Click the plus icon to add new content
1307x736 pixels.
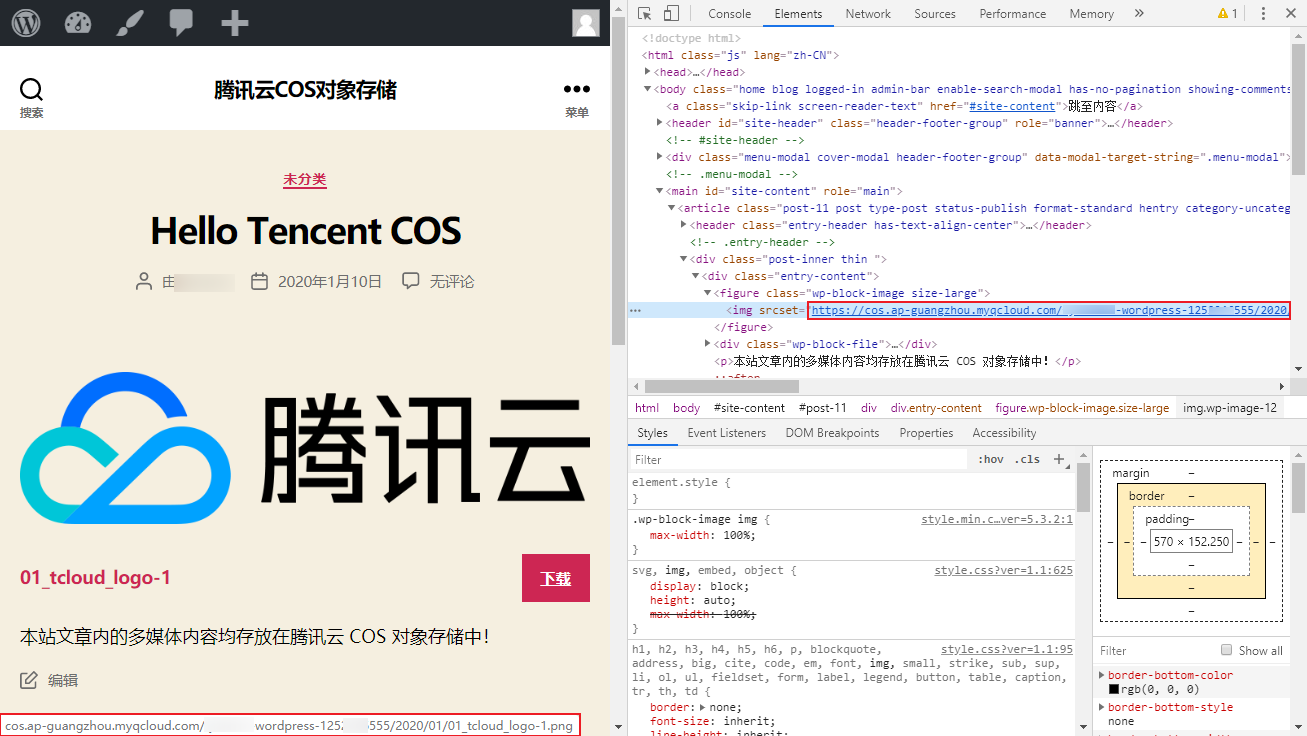(234, 22)
